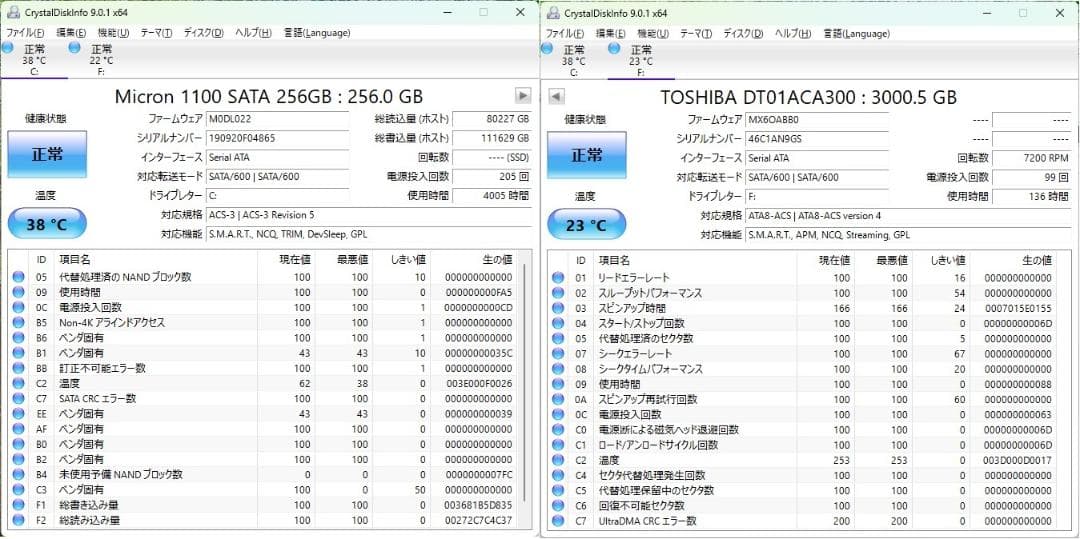Click status icon for UltraDMA CRC エラー数 row
Image resolution: width=1080 pixels, height=539 pixels.
(558, 520)
